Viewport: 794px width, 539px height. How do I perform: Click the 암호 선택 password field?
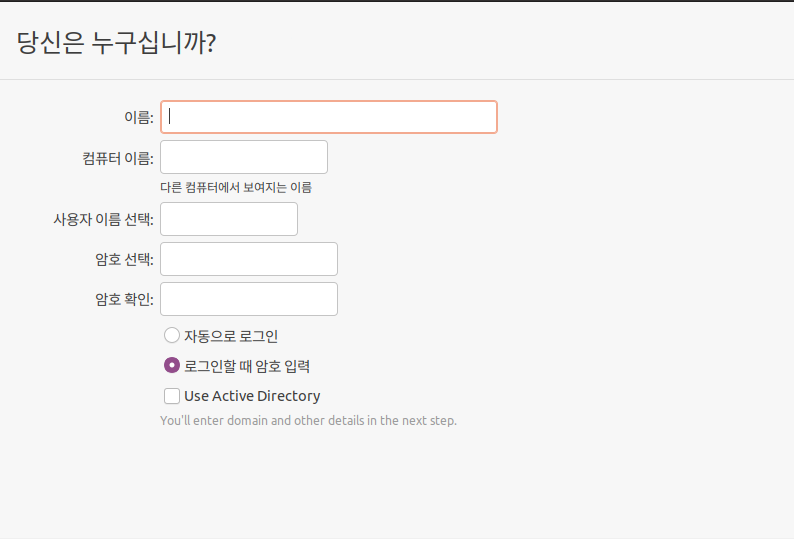click(x=249, y=259)
